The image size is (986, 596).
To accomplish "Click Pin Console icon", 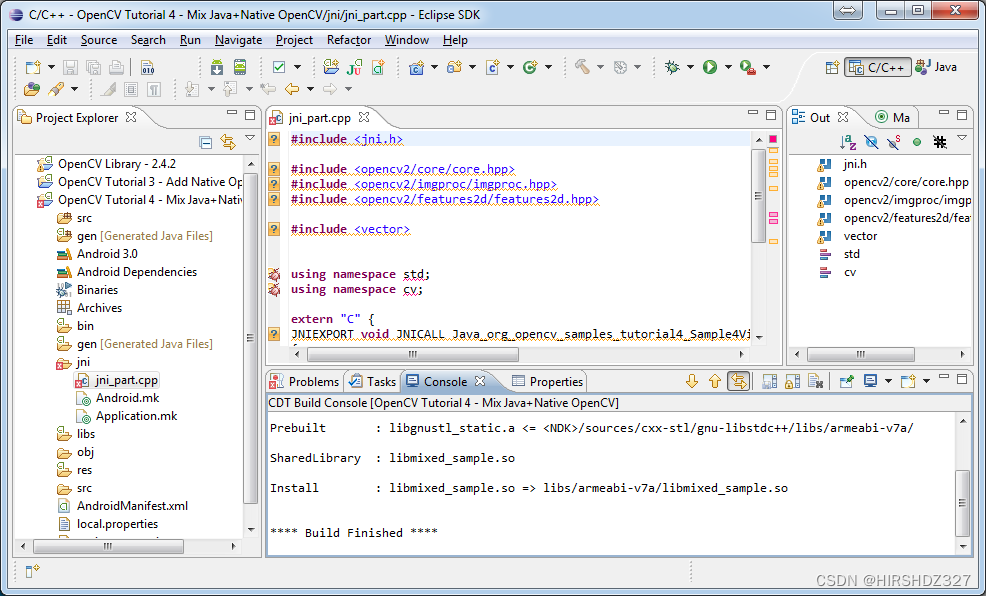I will click(846, 381).
